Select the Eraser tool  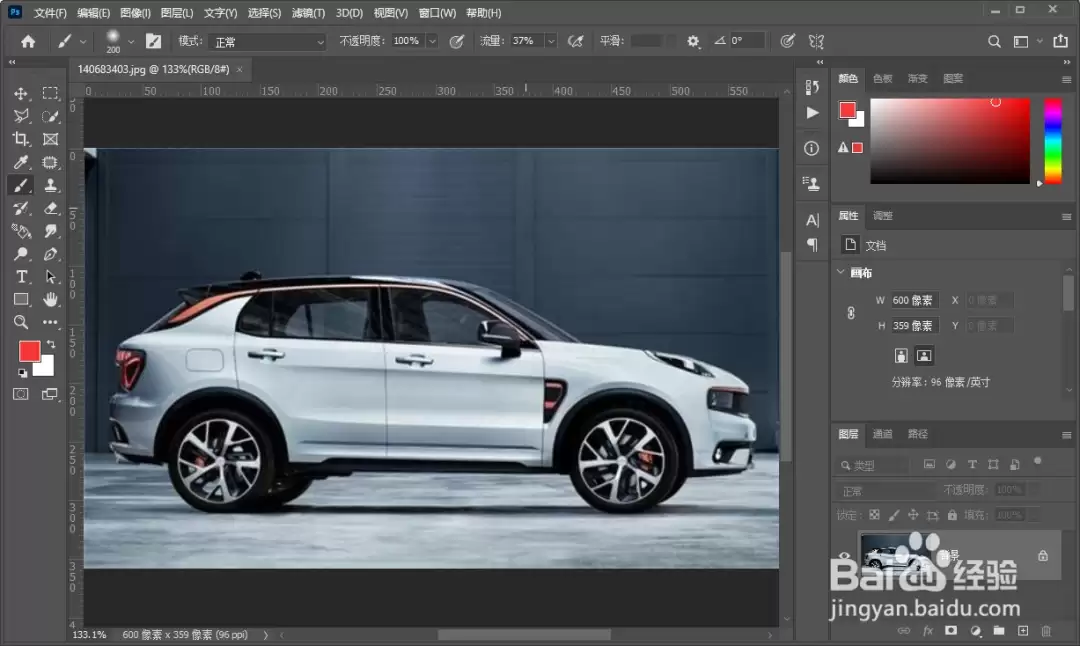pos(50,208)
